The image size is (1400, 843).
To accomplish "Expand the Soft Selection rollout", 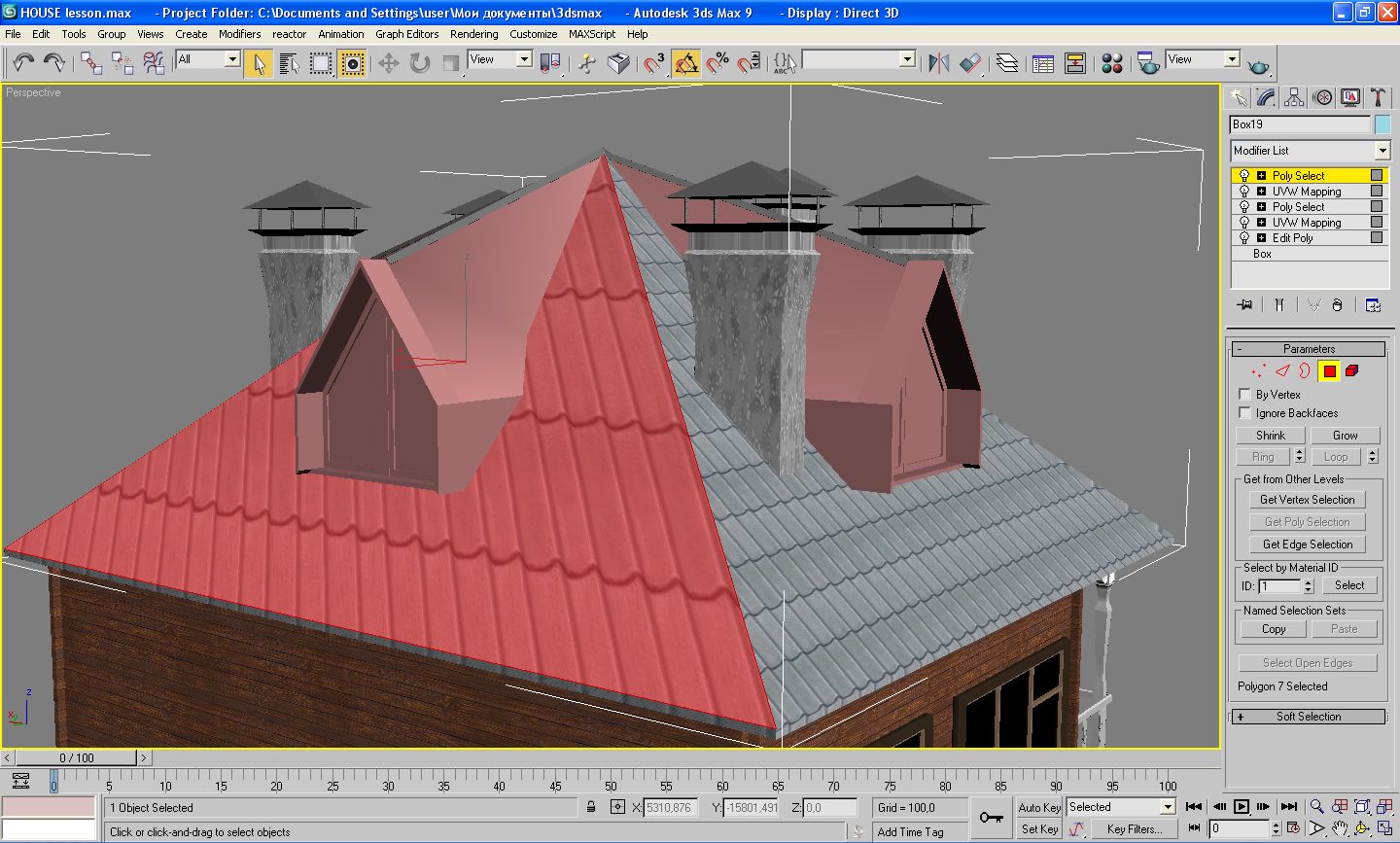I will [x=1309, y=717].
